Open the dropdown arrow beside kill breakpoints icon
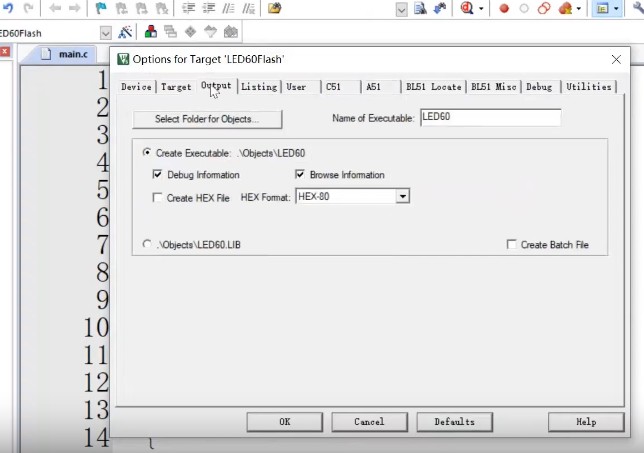 click(578, 9)
